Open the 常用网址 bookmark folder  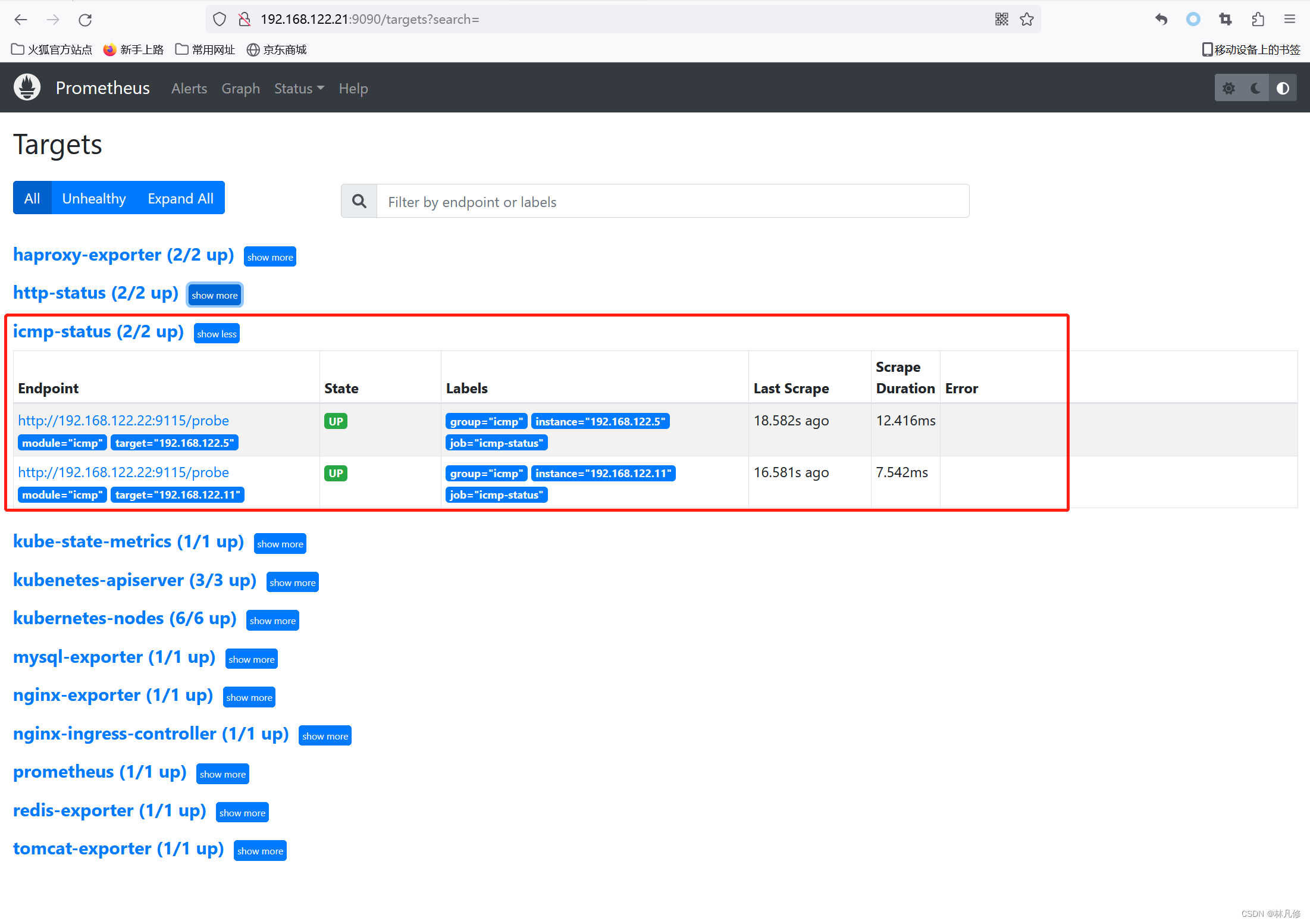pyautogui.click(x=205, y=49)
